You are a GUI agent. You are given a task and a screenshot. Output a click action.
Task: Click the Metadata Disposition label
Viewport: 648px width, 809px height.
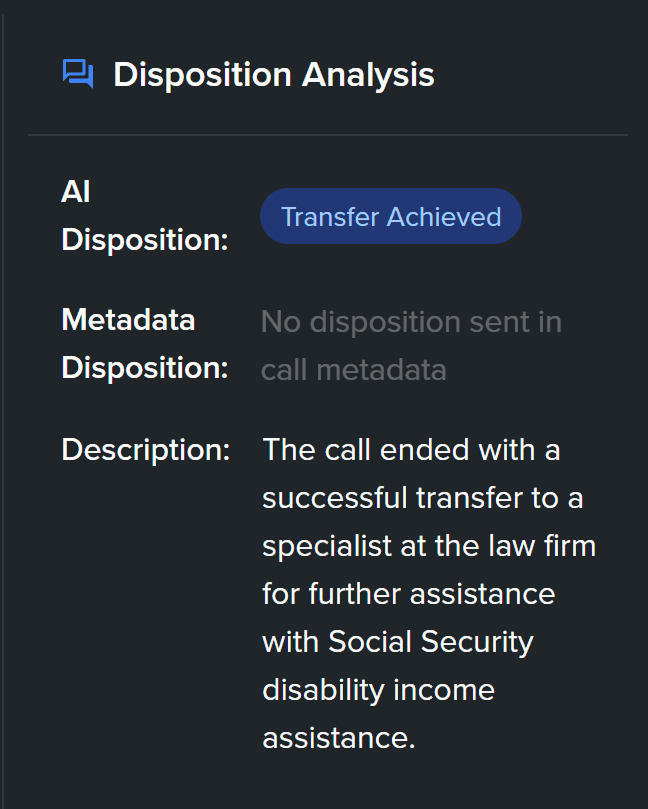(144, 344)
